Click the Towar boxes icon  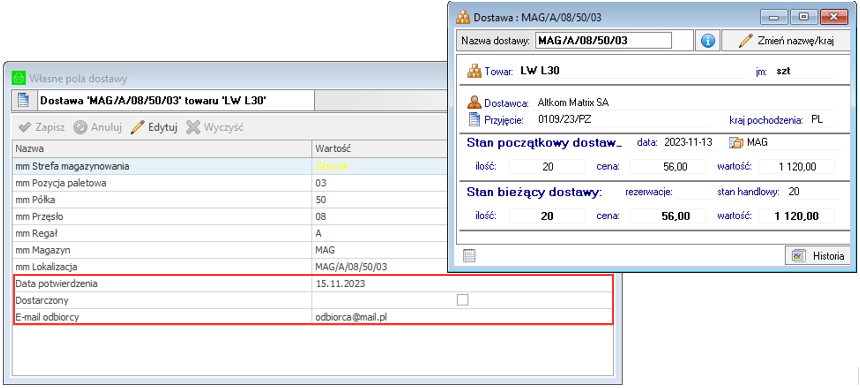click(x=473, y=71)
